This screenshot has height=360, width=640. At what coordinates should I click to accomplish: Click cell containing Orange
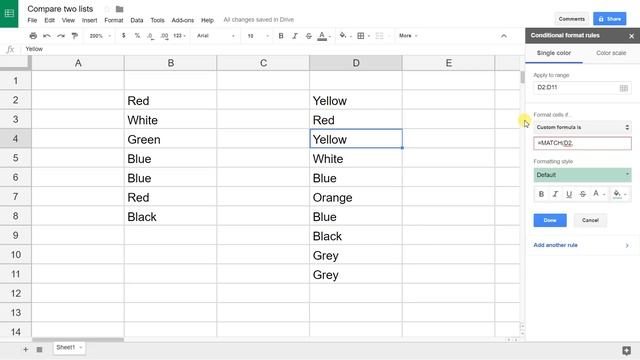click(356, 198)
